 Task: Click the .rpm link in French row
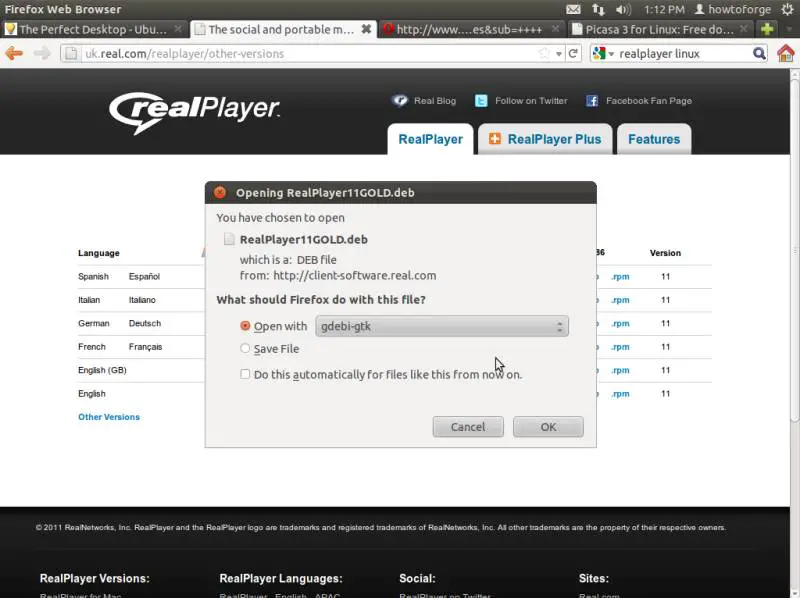[x=620, y=347]
